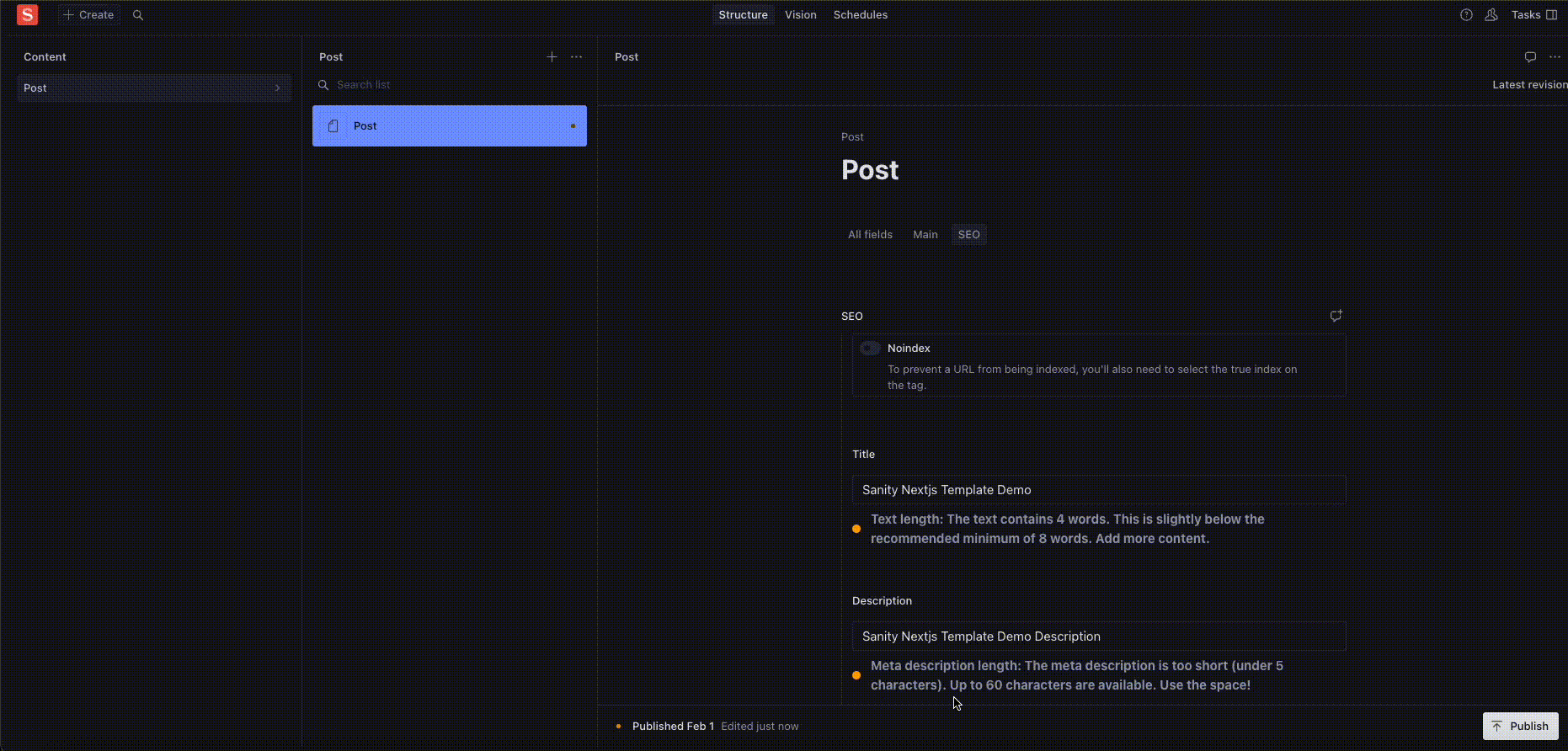The height and width of the screenshot is (751, 1568).
Task: Expand the Post content chevron
Action: pyautogui.click(x=277, y=88)
